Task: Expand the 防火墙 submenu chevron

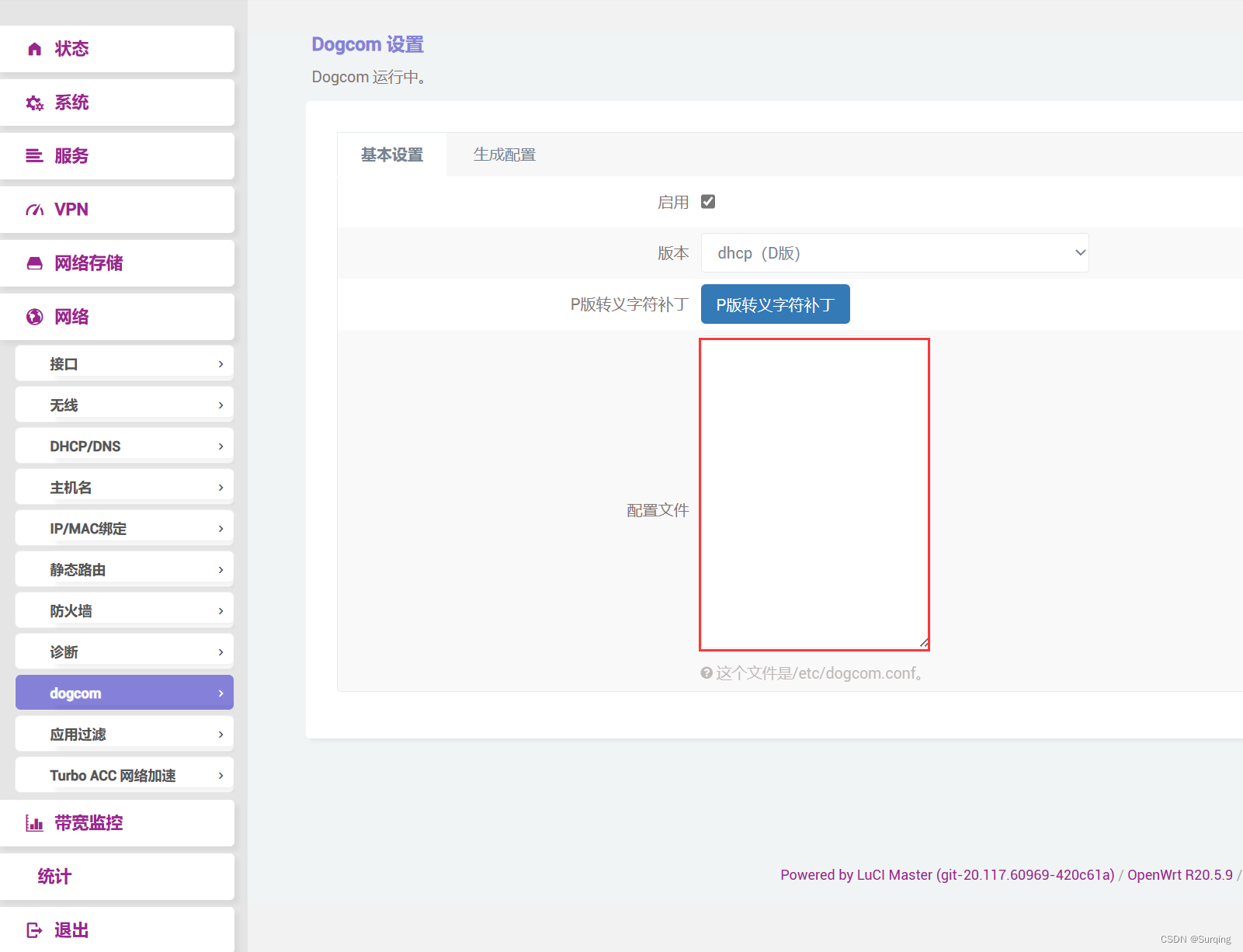Action: tap(221, 610)
